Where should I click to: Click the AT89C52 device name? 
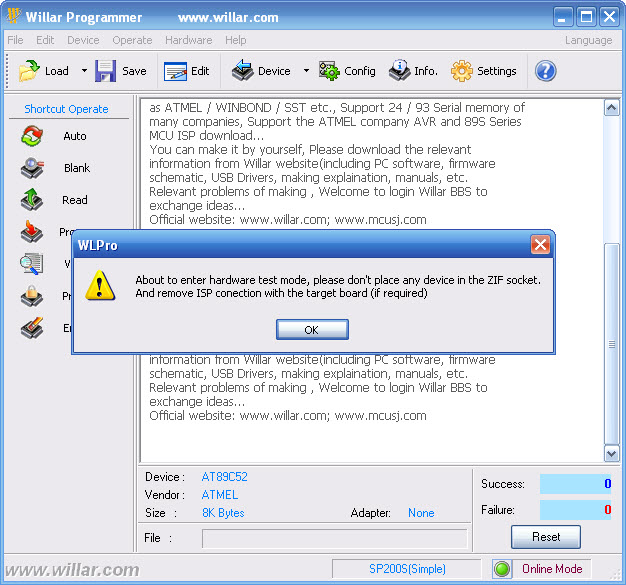(224, 477)
